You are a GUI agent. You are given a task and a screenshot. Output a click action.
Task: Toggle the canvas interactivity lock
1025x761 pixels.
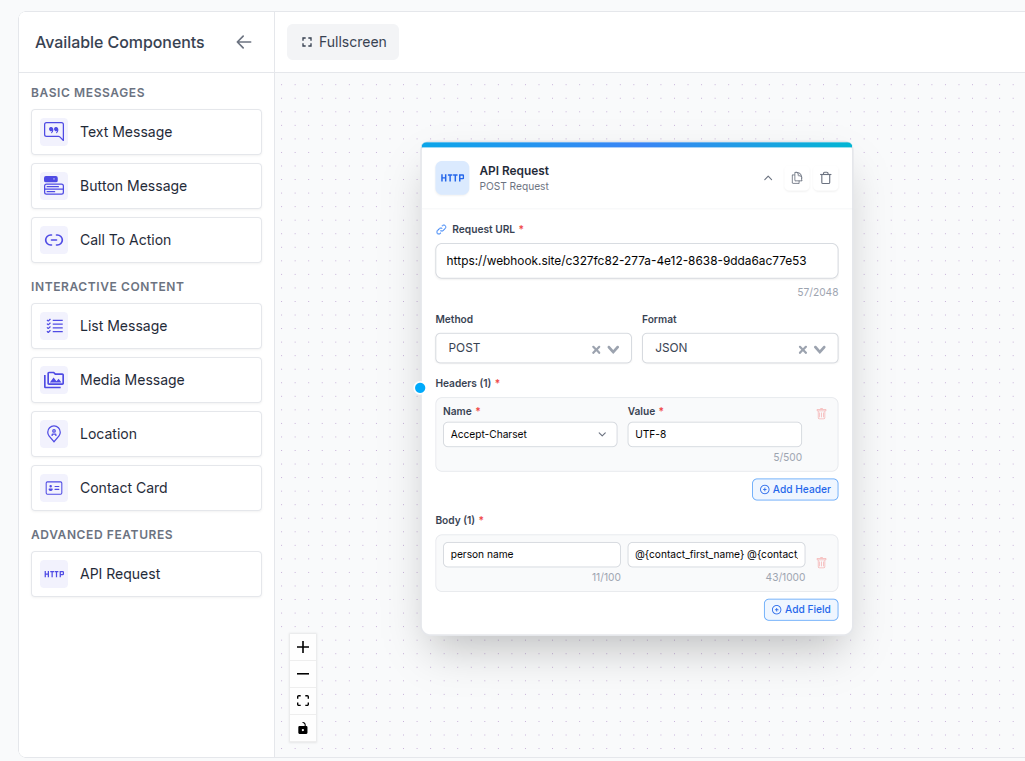click(302, 728)
